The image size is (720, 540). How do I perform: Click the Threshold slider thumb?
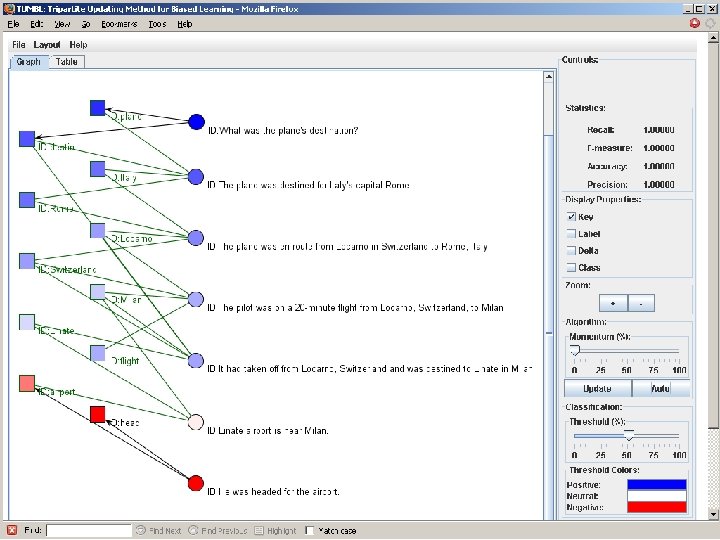629,435
